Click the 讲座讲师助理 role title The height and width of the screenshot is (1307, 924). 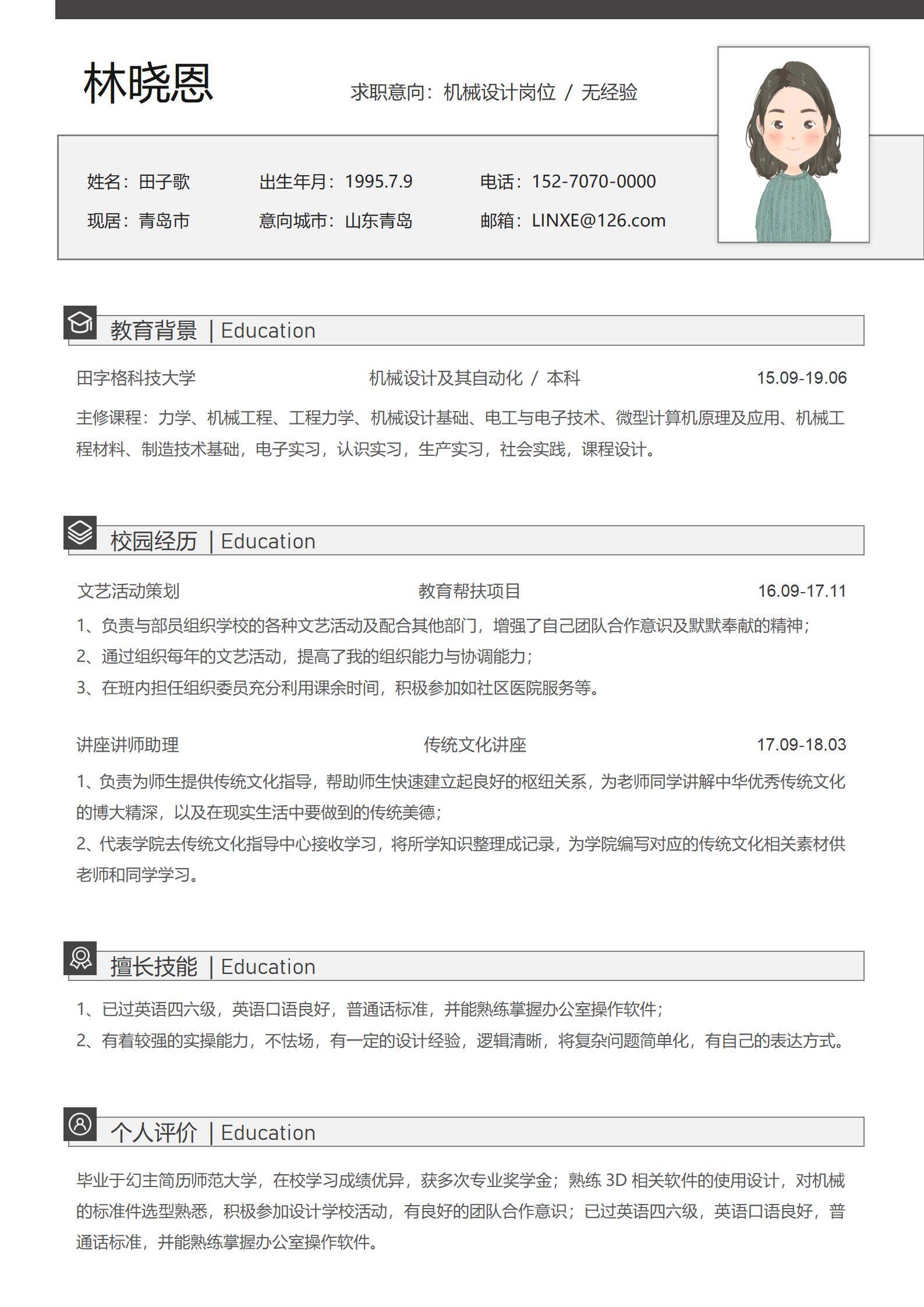point(128,745)
